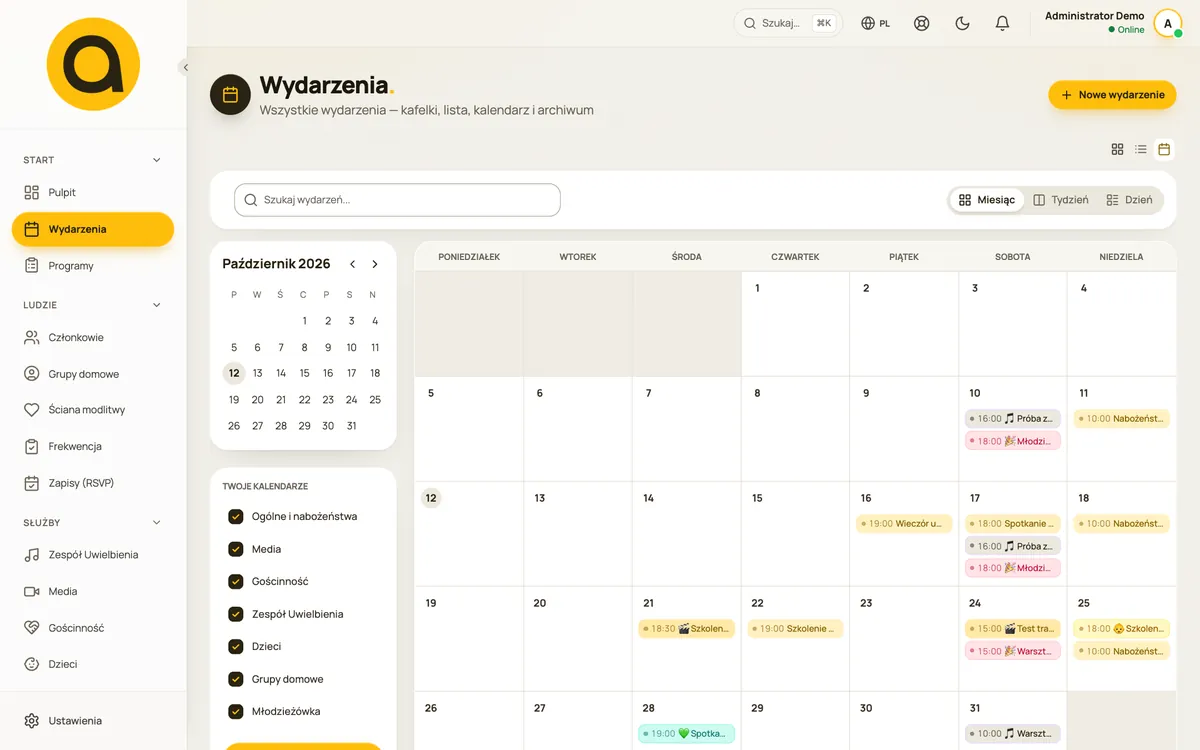Open notifications bell
The width and height of the screenshot is (1200, 750).
pyautogui.click(x=1002, y=23)
